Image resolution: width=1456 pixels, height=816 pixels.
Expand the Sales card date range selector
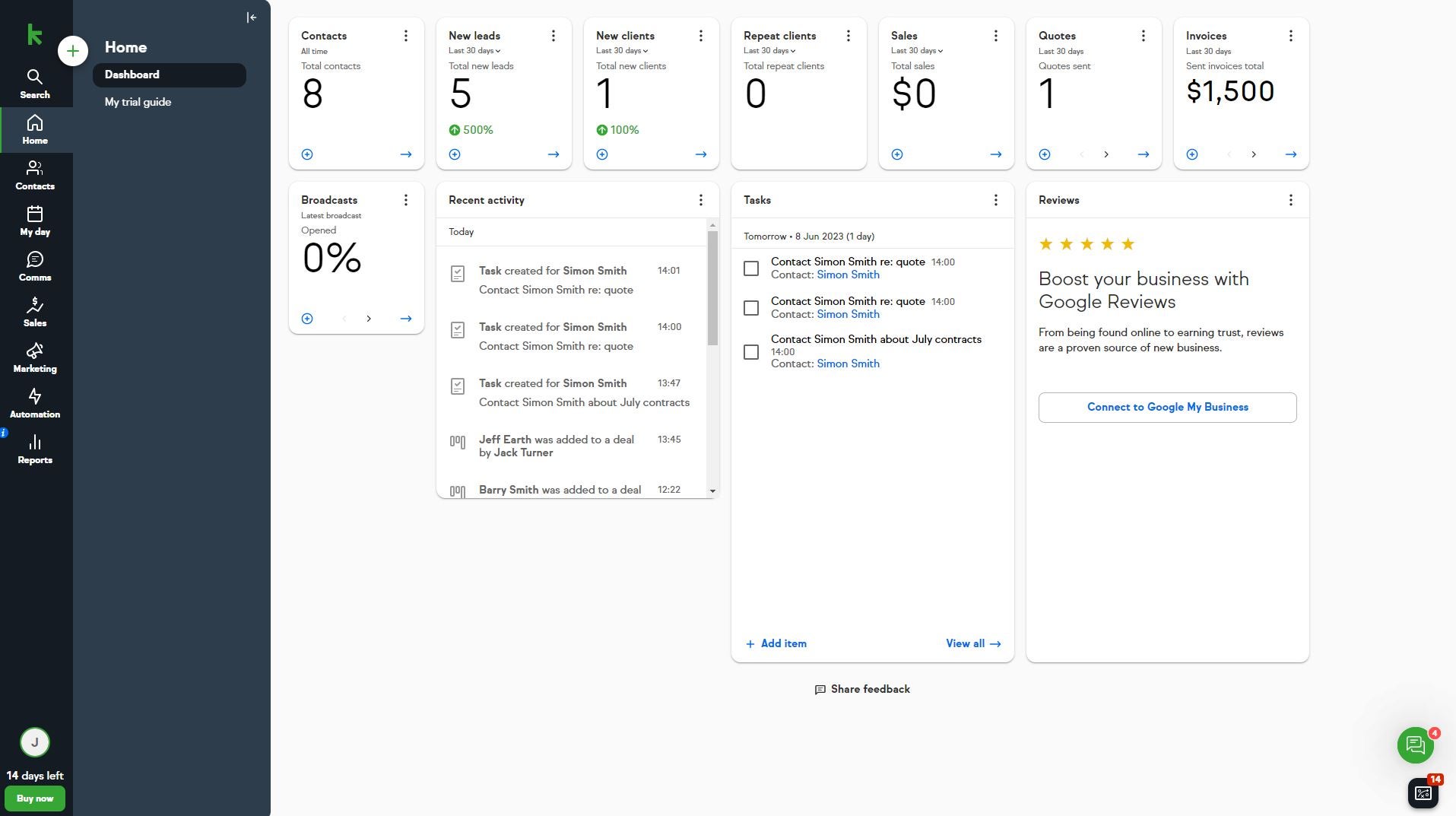coord(917,51)
